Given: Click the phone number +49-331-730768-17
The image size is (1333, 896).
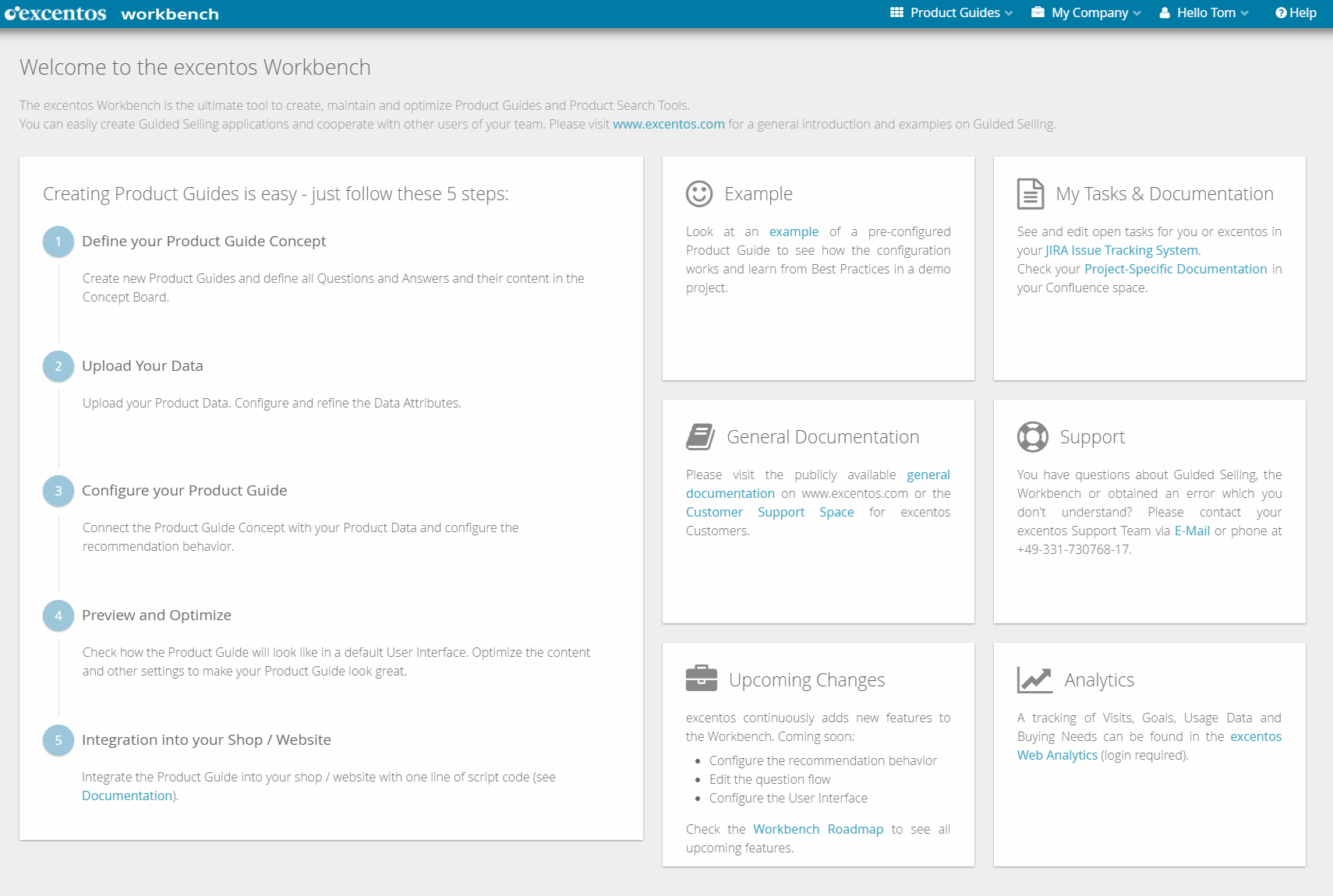Looking at the screenshot, I should click(x=1073, y=549).
